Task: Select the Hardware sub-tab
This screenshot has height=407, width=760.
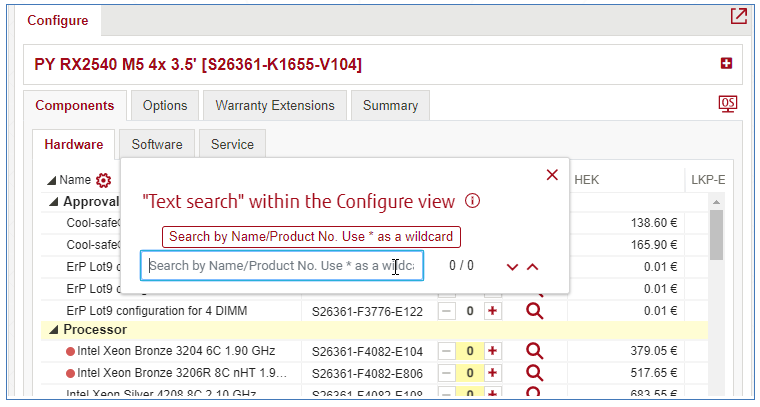Action: [x=74, y=144]
